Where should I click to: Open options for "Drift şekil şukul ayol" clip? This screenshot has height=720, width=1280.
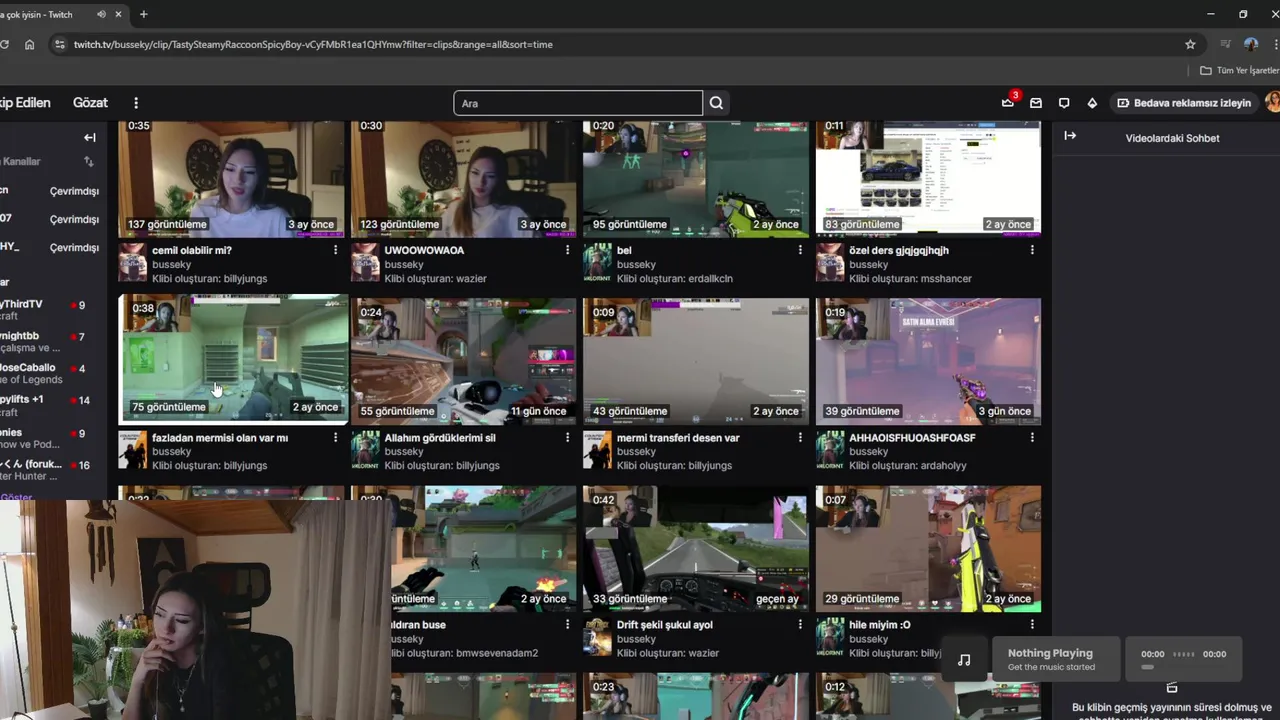800,625
